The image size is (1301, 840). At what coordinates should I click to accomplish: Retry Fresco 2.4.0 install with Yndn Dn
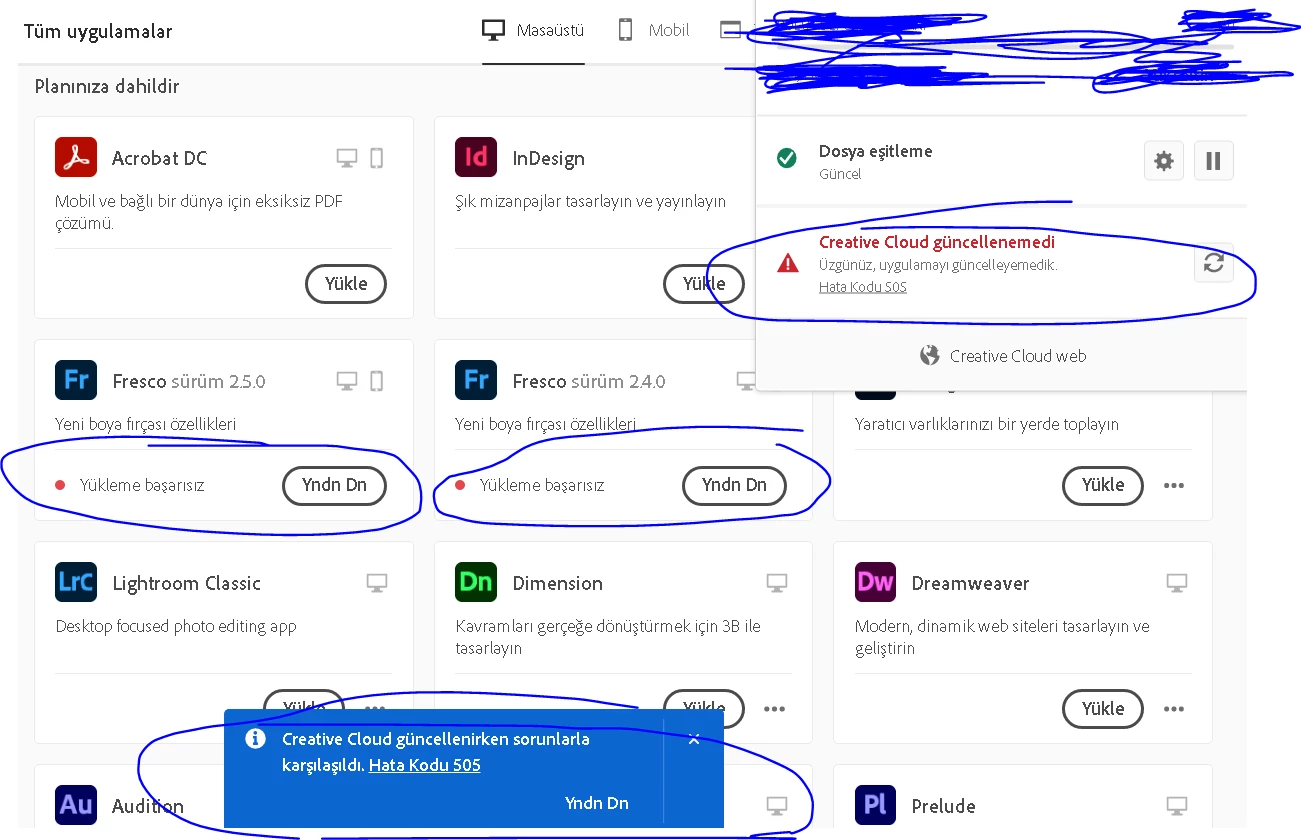pyautogui.click(x=734, y=485)
